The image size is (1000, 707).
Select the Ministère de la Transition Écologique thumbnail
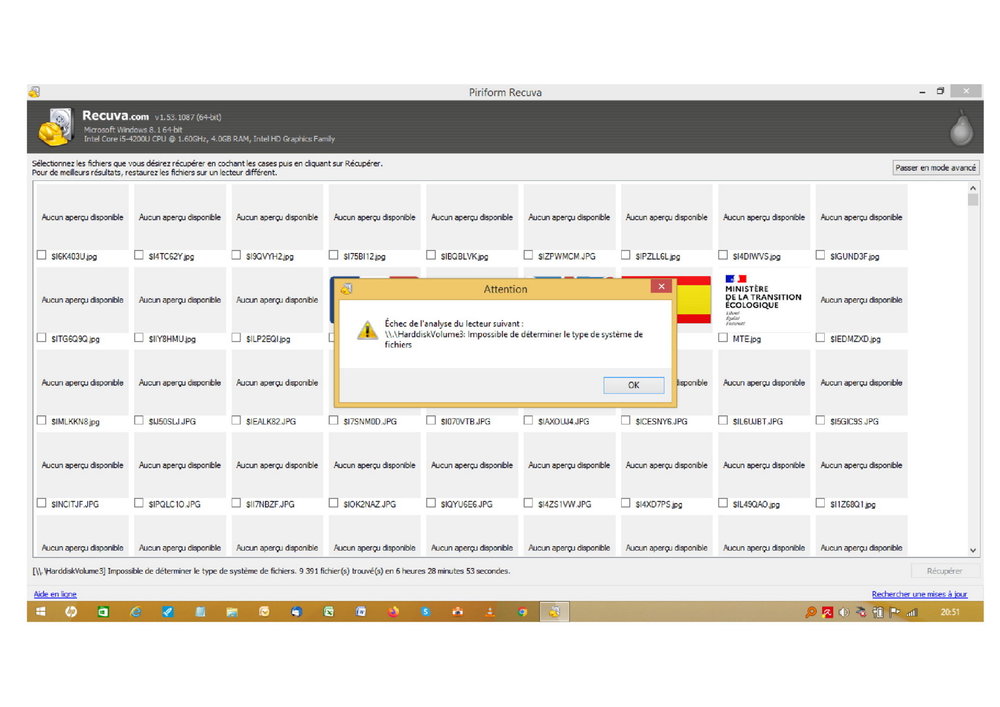click(x=763, y=298)
